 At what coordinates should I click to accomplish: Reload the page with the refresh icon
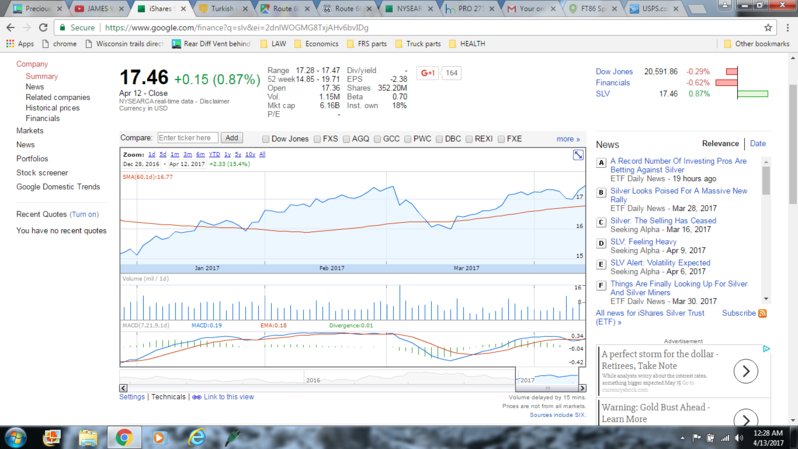(x=43, y=27)
